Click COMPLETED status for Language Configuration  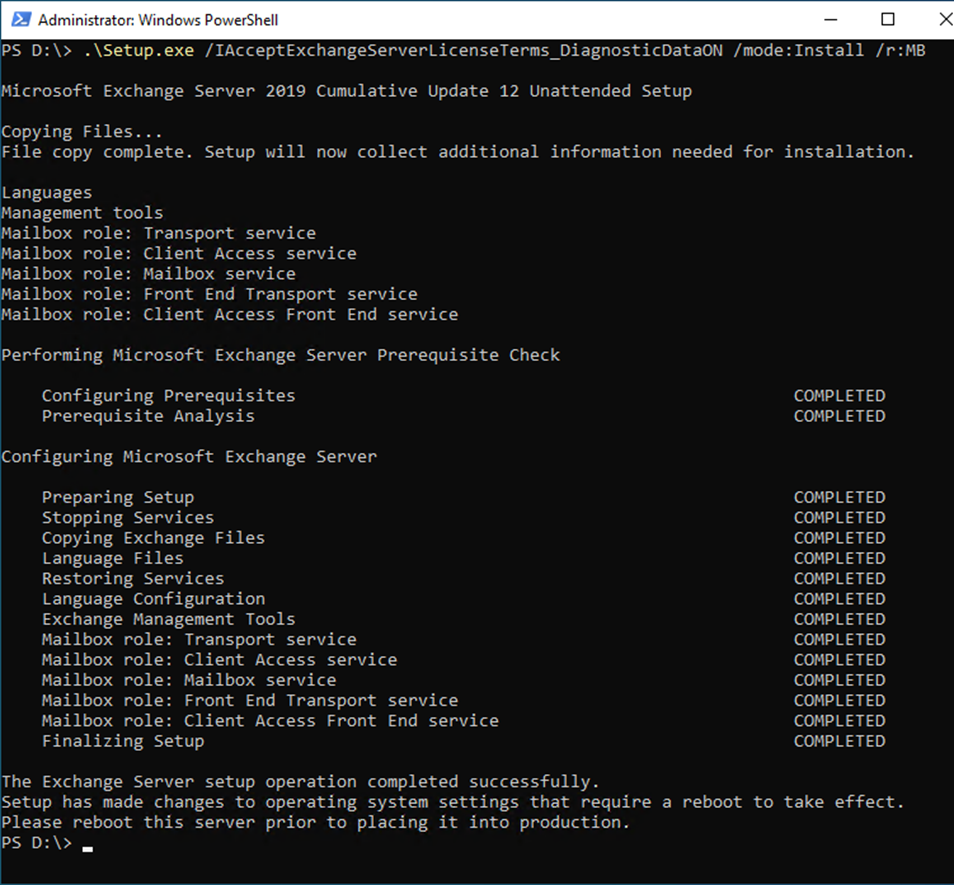click(840, 599)
